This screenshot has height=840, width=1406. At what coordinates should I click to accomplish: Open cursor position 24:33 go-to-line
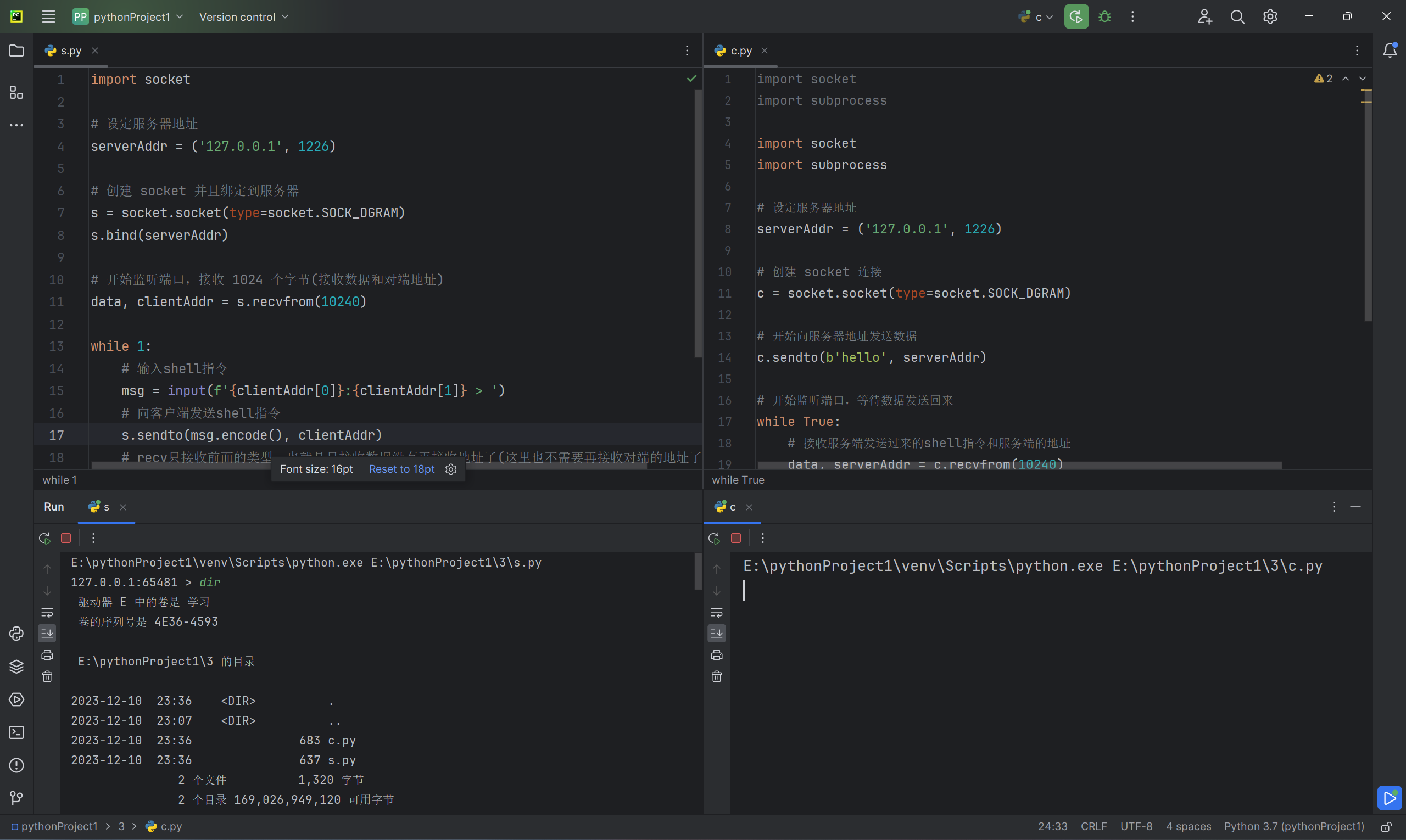pyautogui.click(x=1052, y=826)
